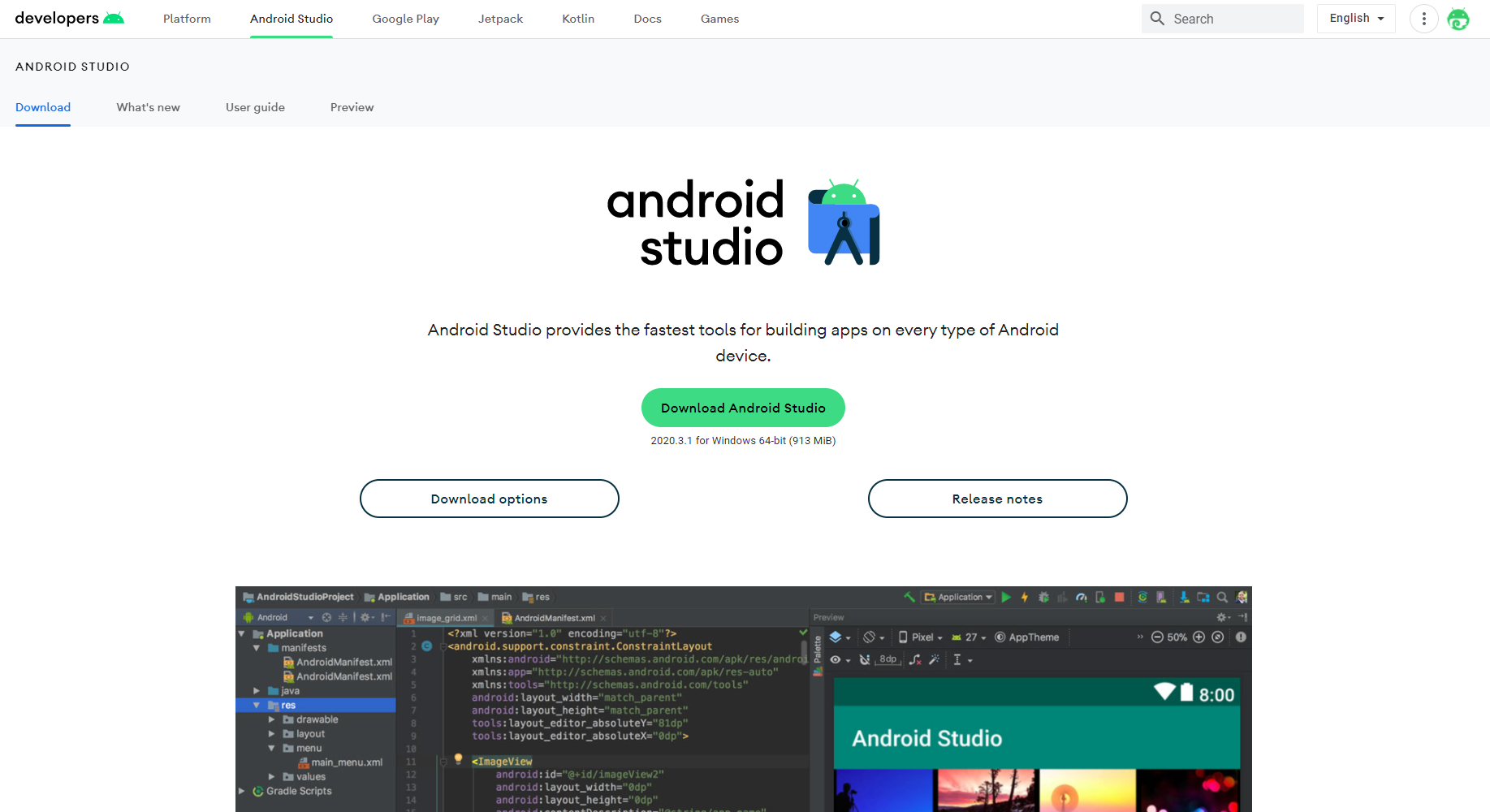Screen dimensions: 1490x812
Task: Open the Pixel device dropdown in Preview
Action: pos(921,637)
